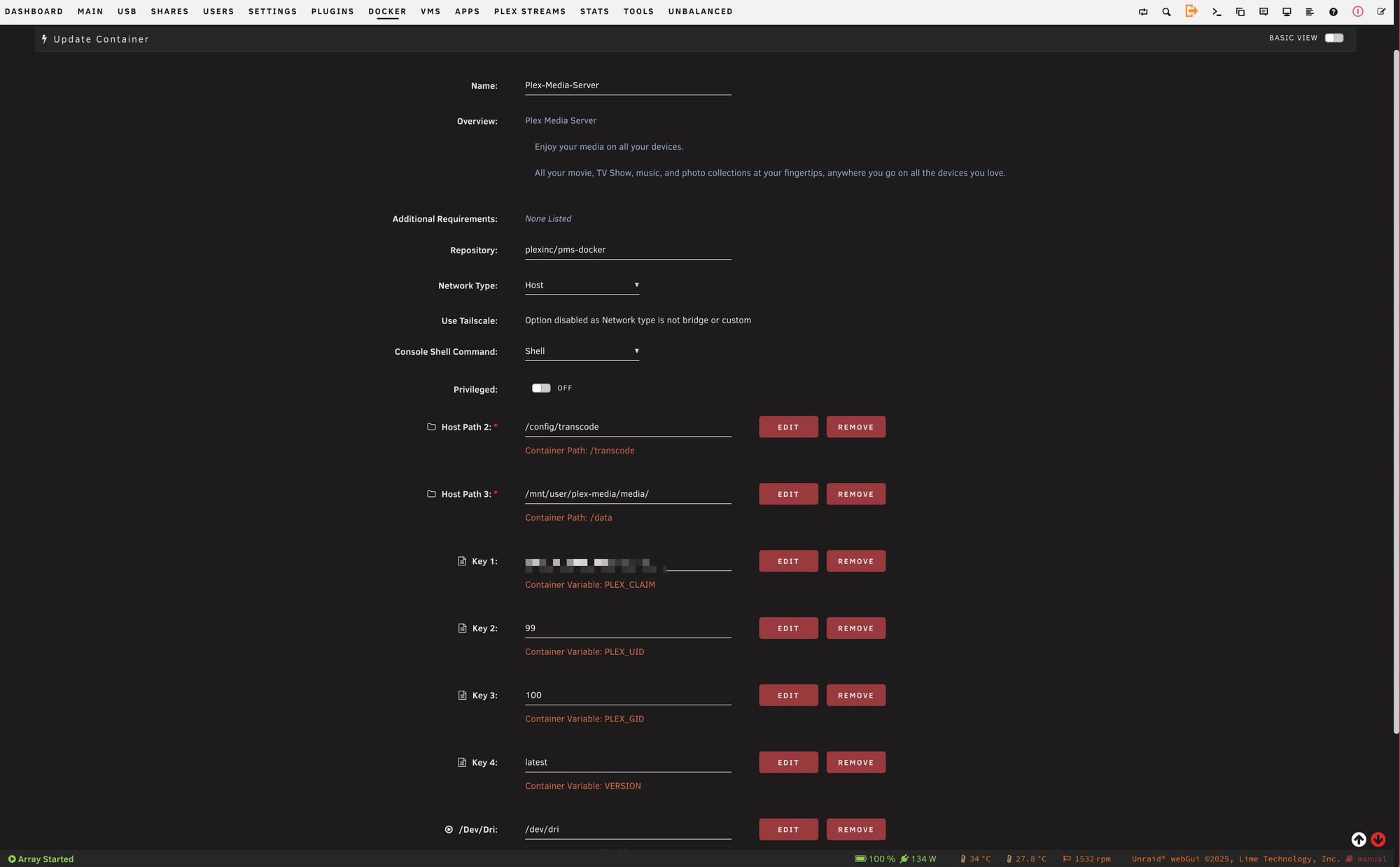Click the folder icon beside Host Path 3
Screen dimensions: 1400x867
point(431,493)
